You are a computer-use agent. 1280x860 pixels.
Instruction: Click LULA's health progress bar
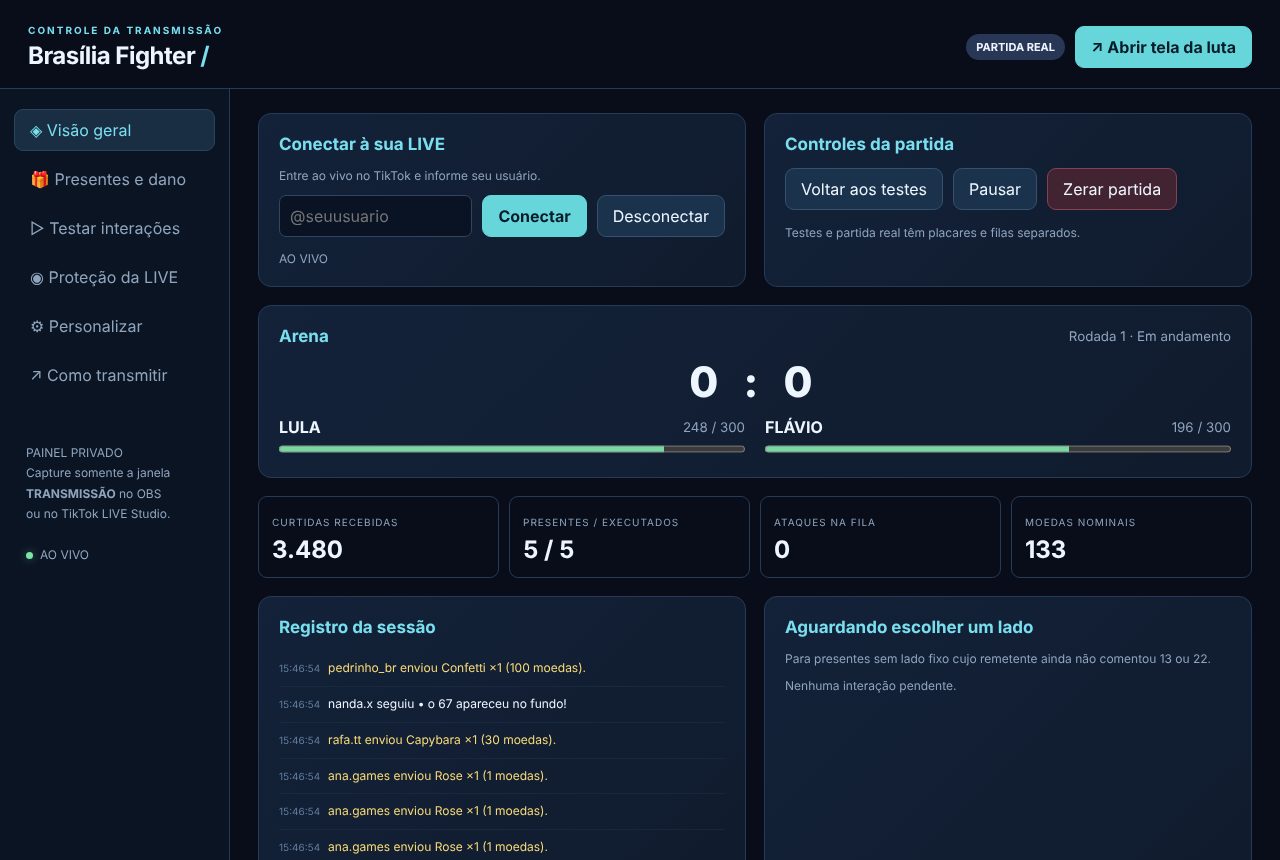click(x=512, y=449)
